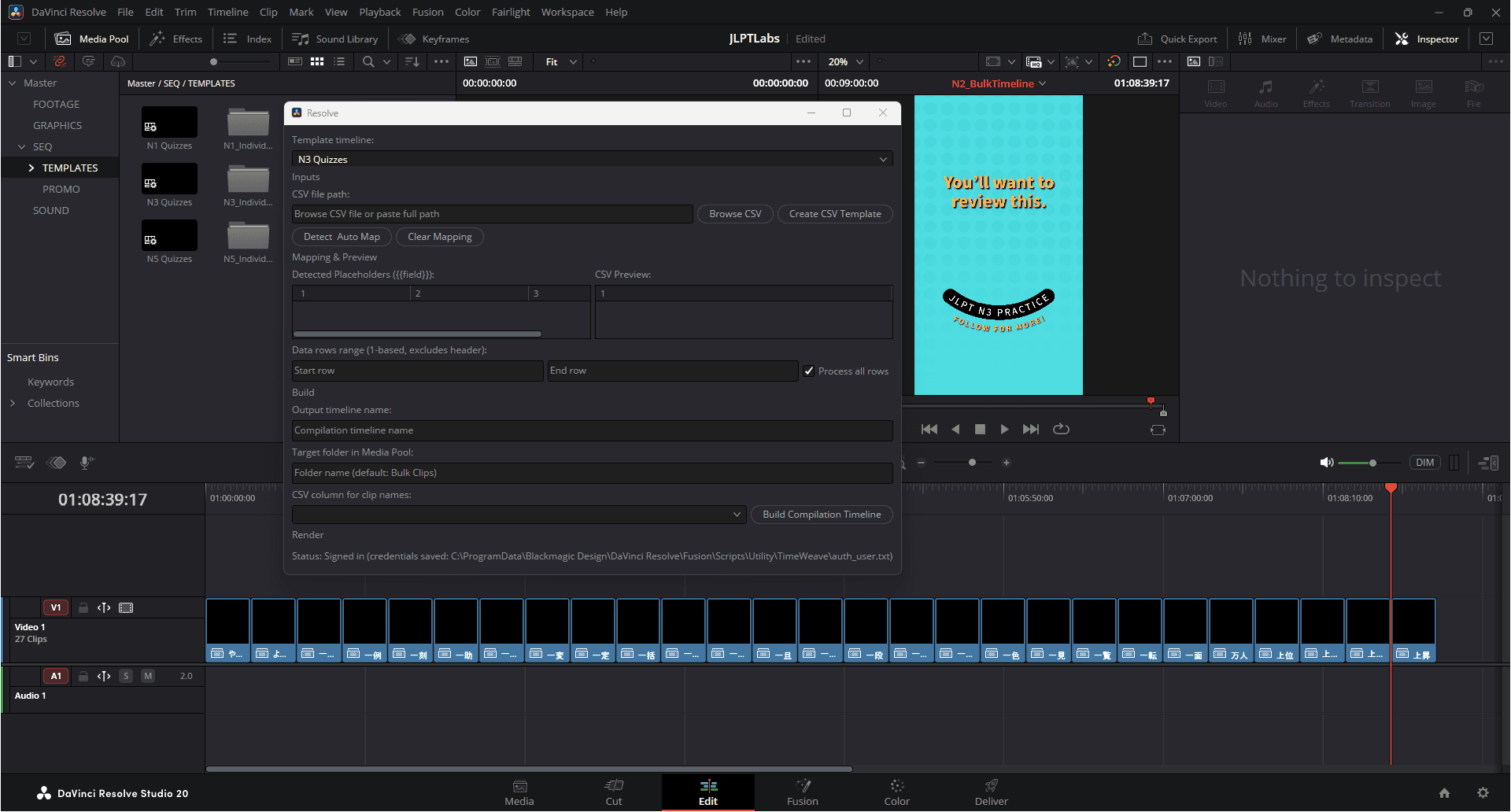
Task: Solo the Audio 1 track
Action: (x=126, y=675)
